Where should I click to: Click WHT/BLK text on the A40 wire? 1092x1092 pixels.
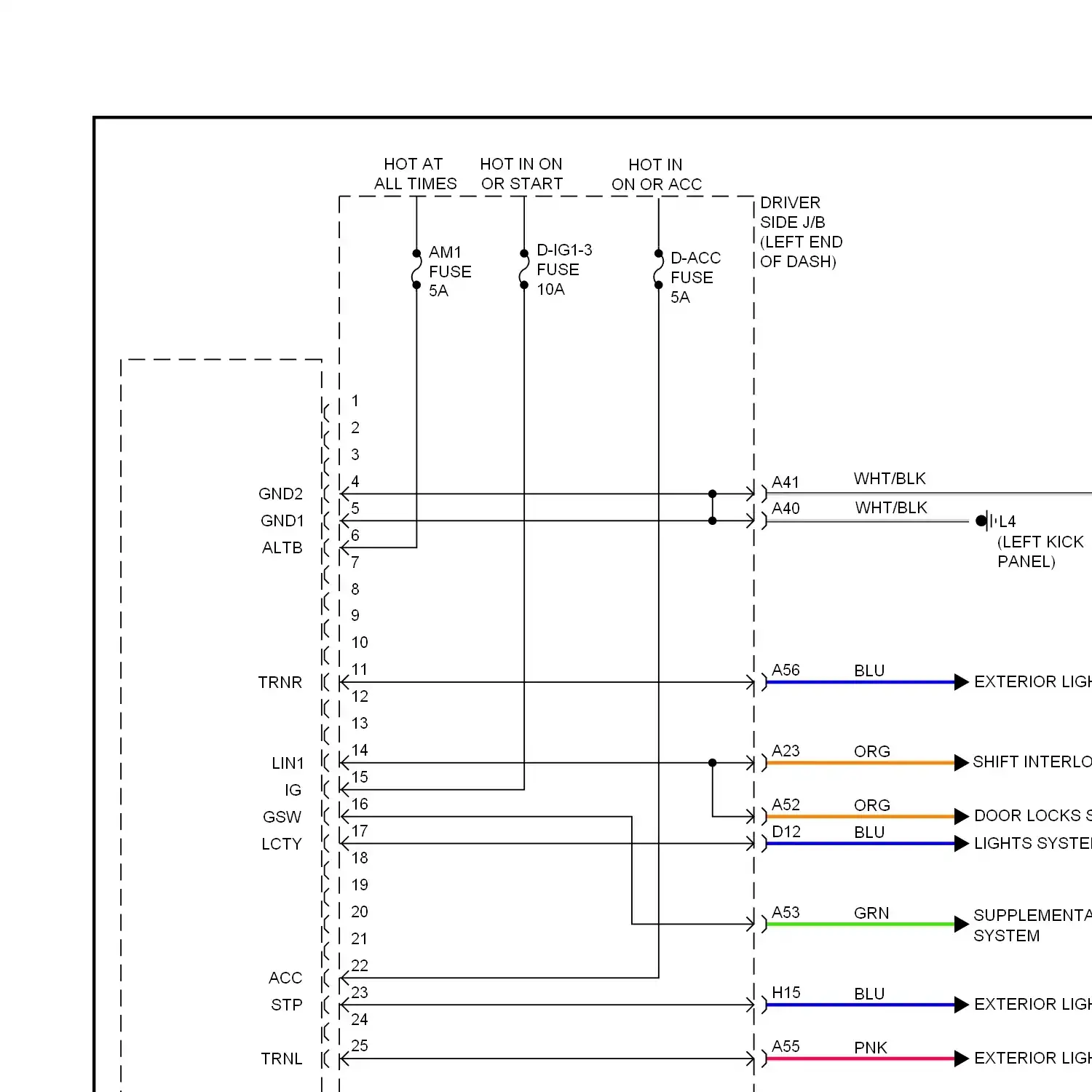(891, 507)
